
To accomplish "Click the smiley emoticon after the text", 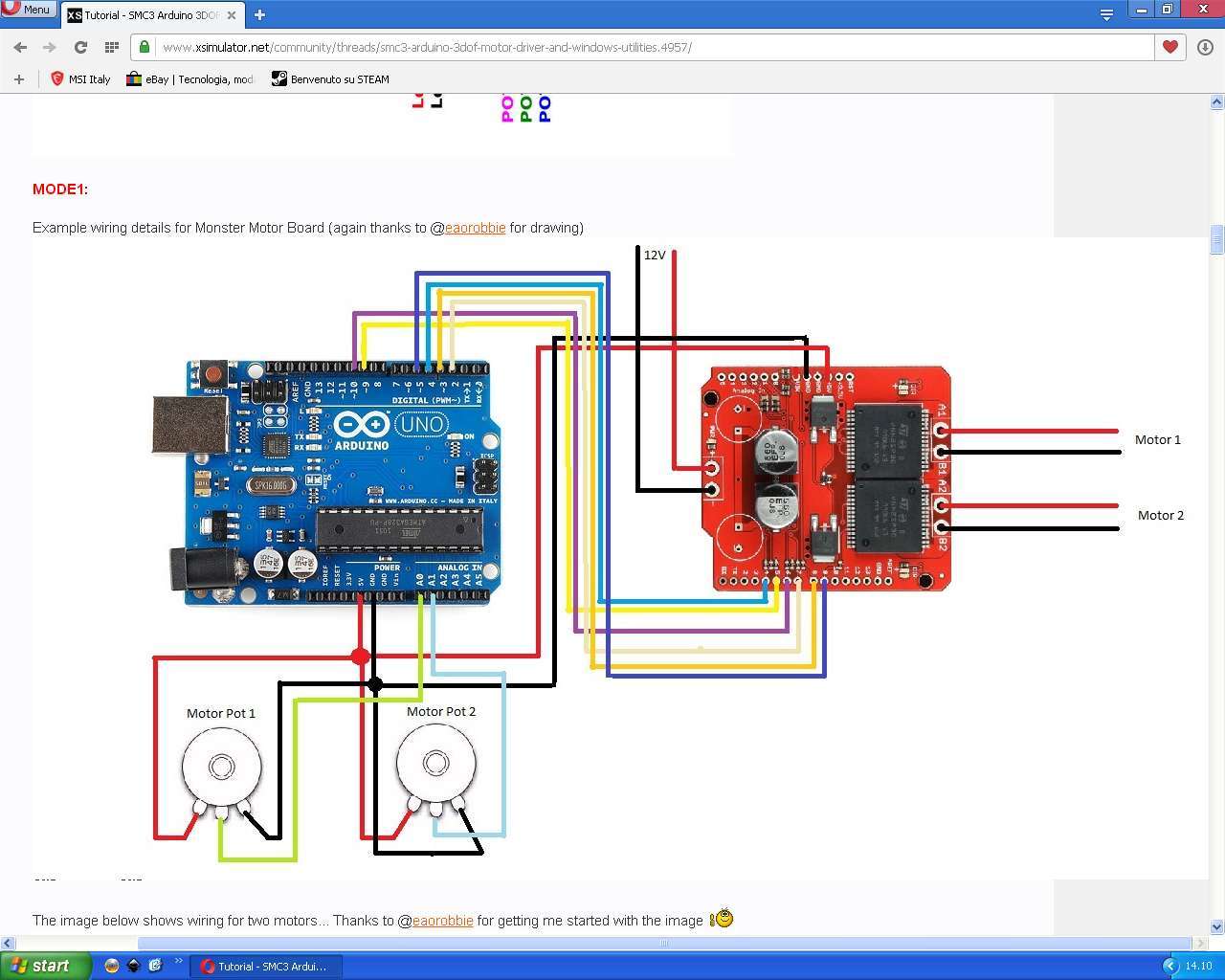I will click(722, 919).
